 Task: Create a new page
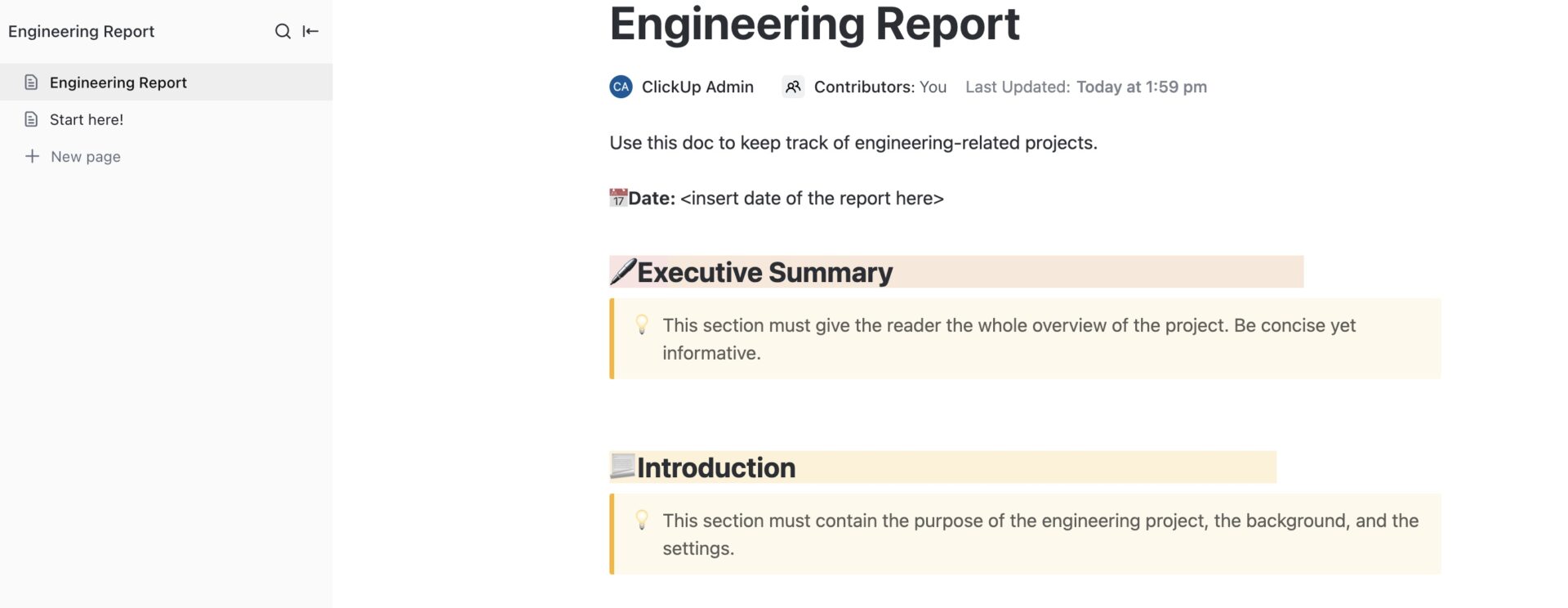pyautogui.click(x=85, y=156)
